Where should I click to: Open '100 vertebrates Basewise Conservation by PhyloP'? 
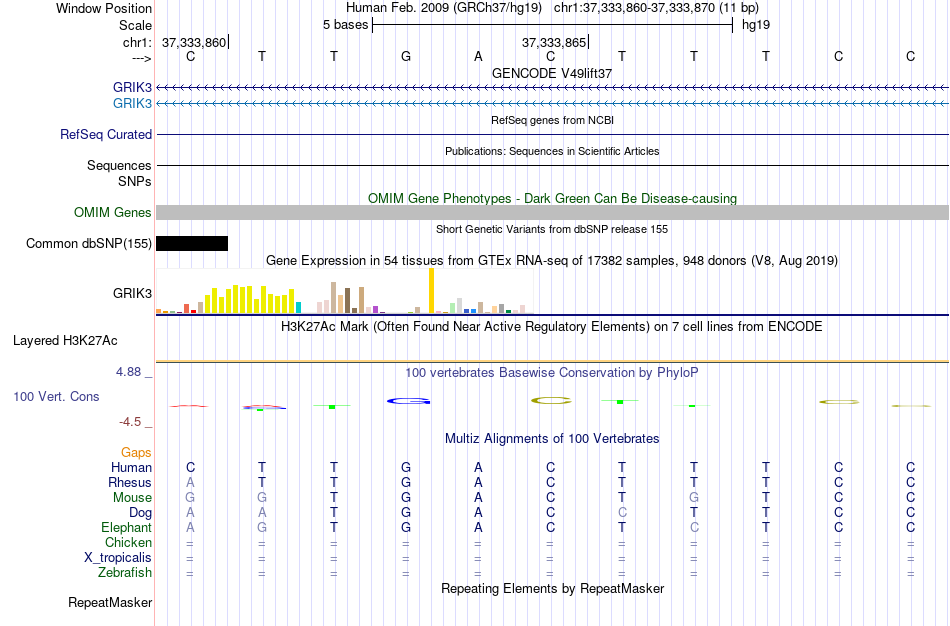click(552, 373)
